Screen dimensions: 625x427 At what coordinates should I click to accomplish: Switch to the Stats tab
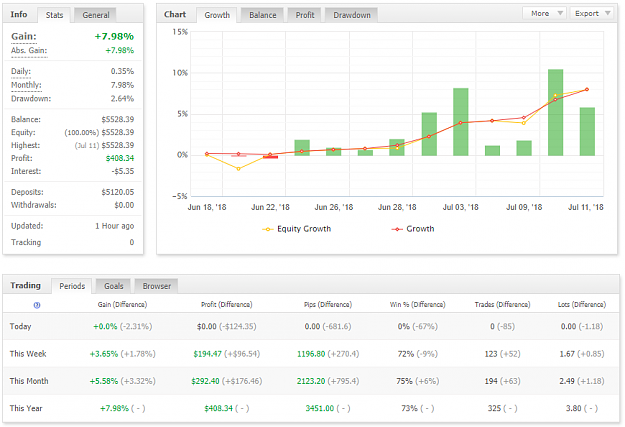tap(54, 15)
